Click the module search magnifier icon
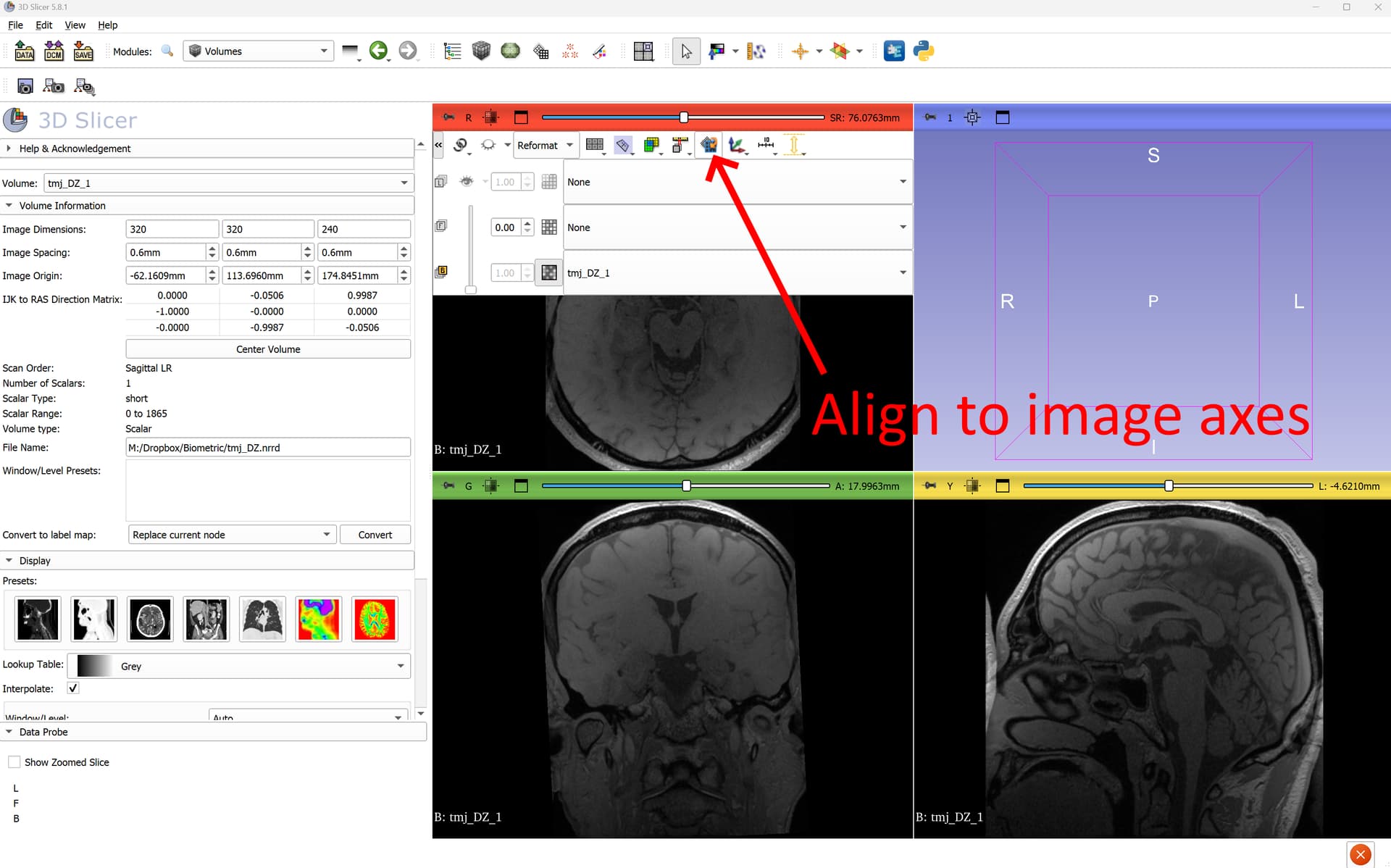 (167, 51)
